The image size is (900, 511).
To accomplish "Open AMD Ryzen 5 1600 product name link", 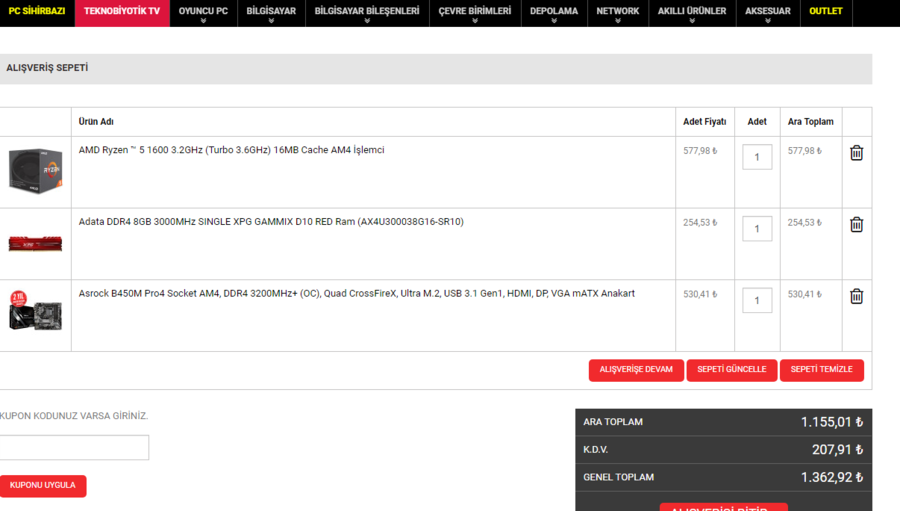I will point(231,150).
